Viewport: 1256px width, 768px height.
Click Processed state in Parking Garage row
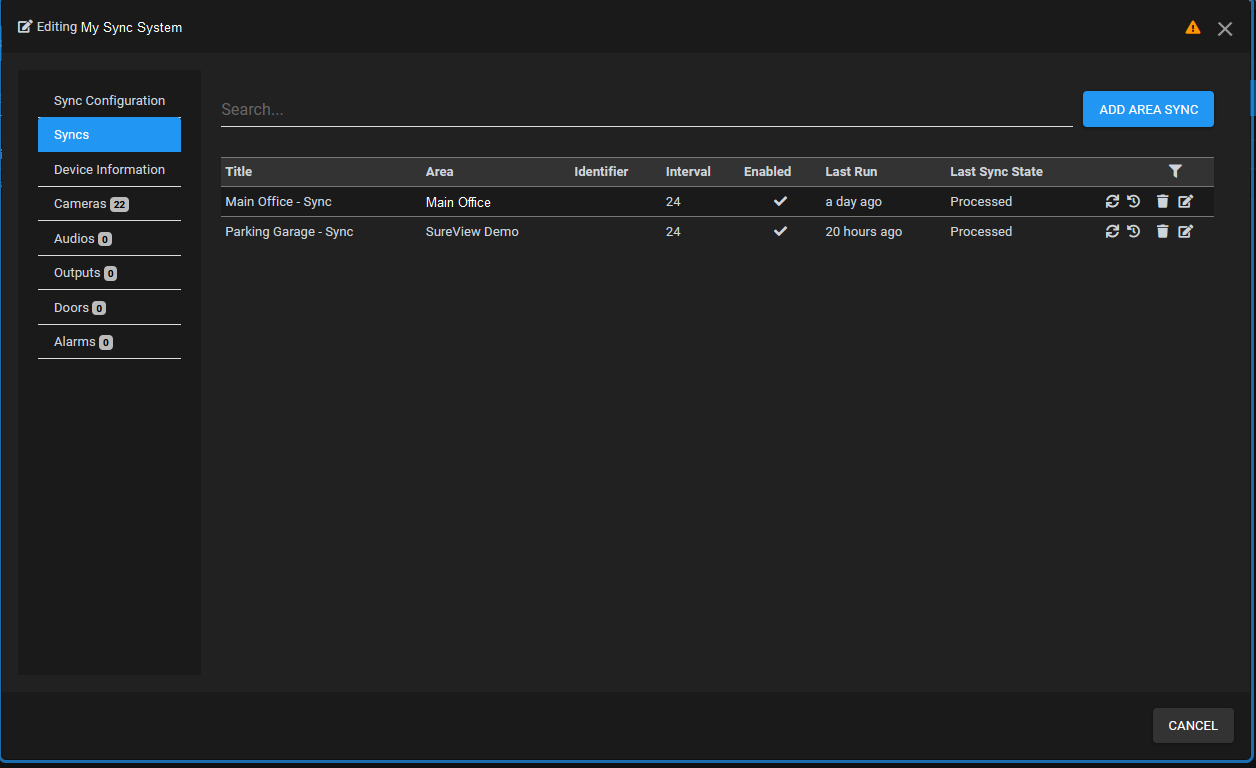click(981, 232)
